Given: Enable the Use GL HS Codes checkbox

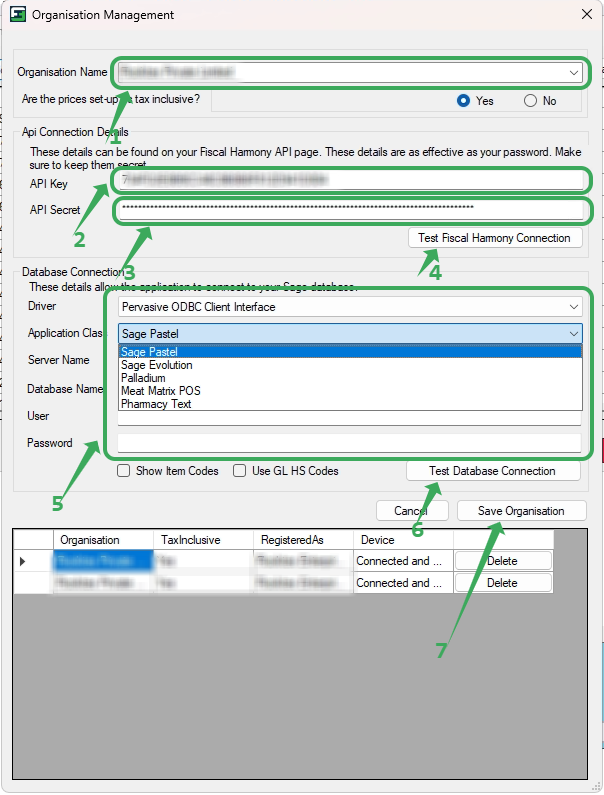Looking at the screenshot, I should [x=239, y=471].
